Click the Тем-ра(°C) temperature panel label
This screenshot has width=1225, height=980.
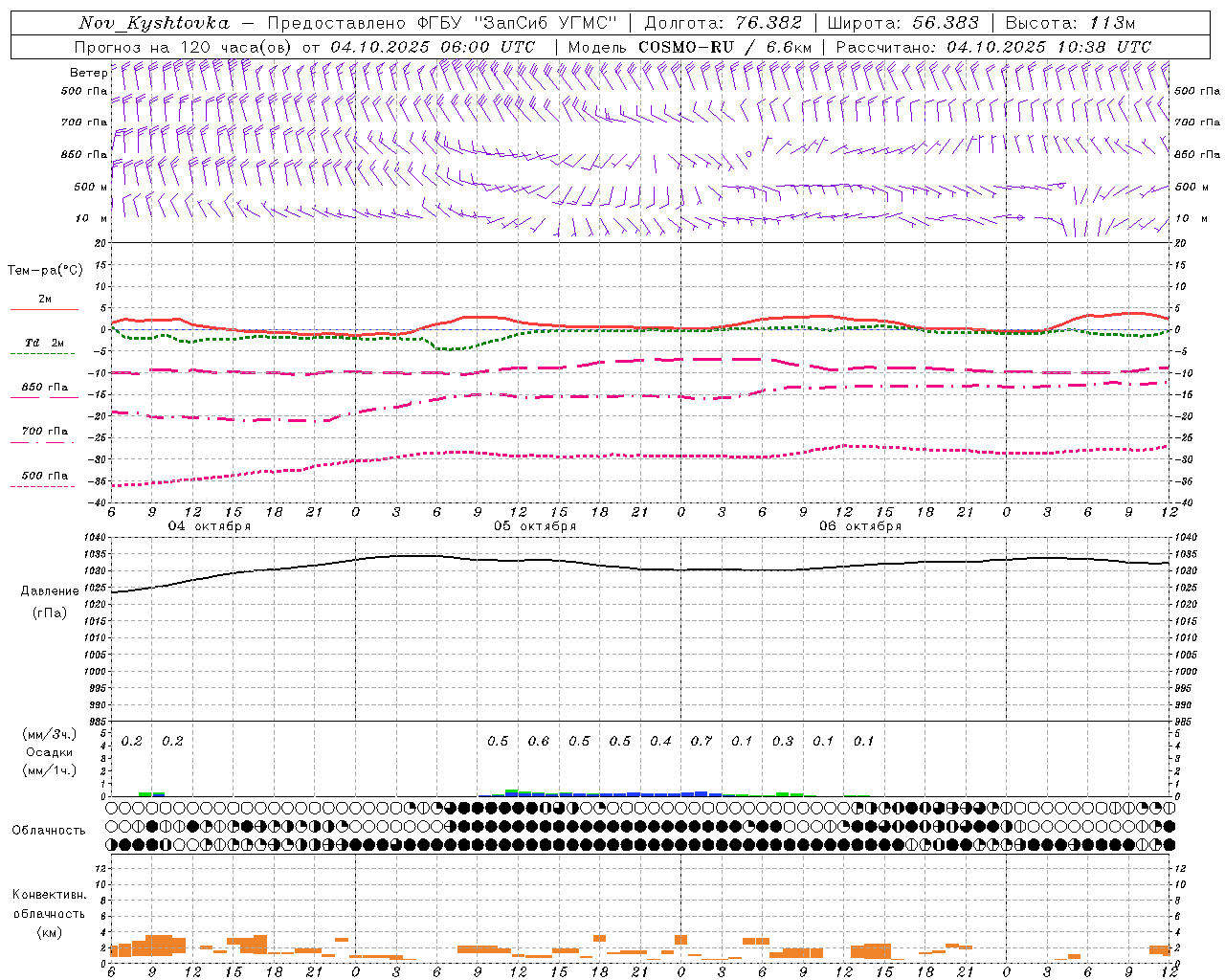[45, 271]
